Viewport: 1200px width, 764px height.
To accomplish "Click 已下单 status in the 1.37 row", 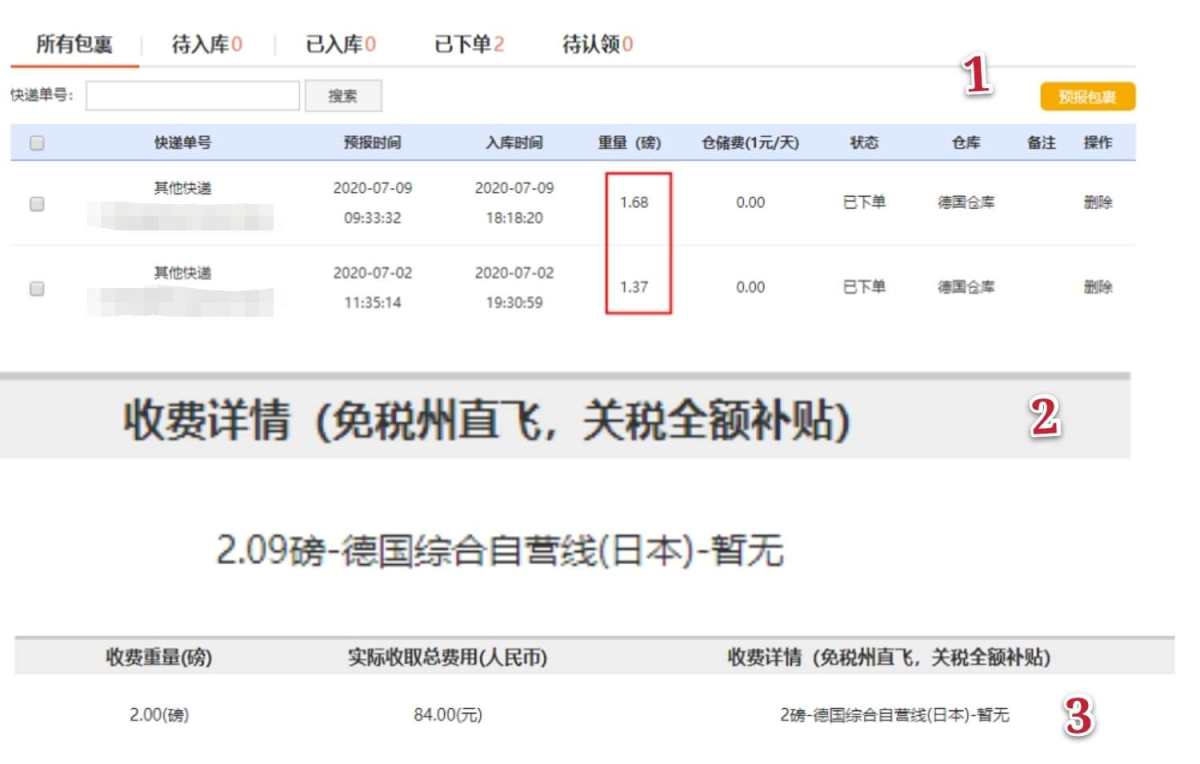I will click(864, 288).
